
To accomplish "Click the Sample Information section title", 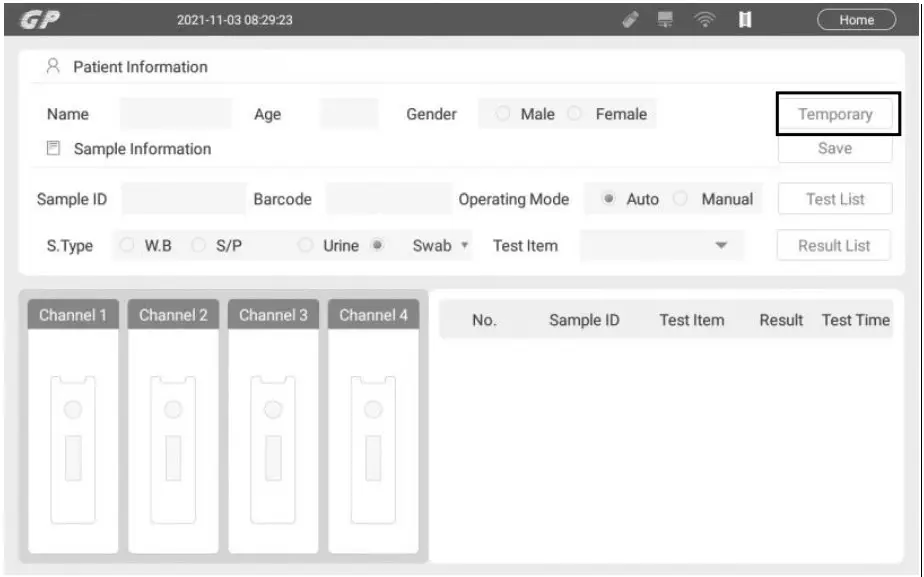I will pyautogui.click(x=142, y=149).
